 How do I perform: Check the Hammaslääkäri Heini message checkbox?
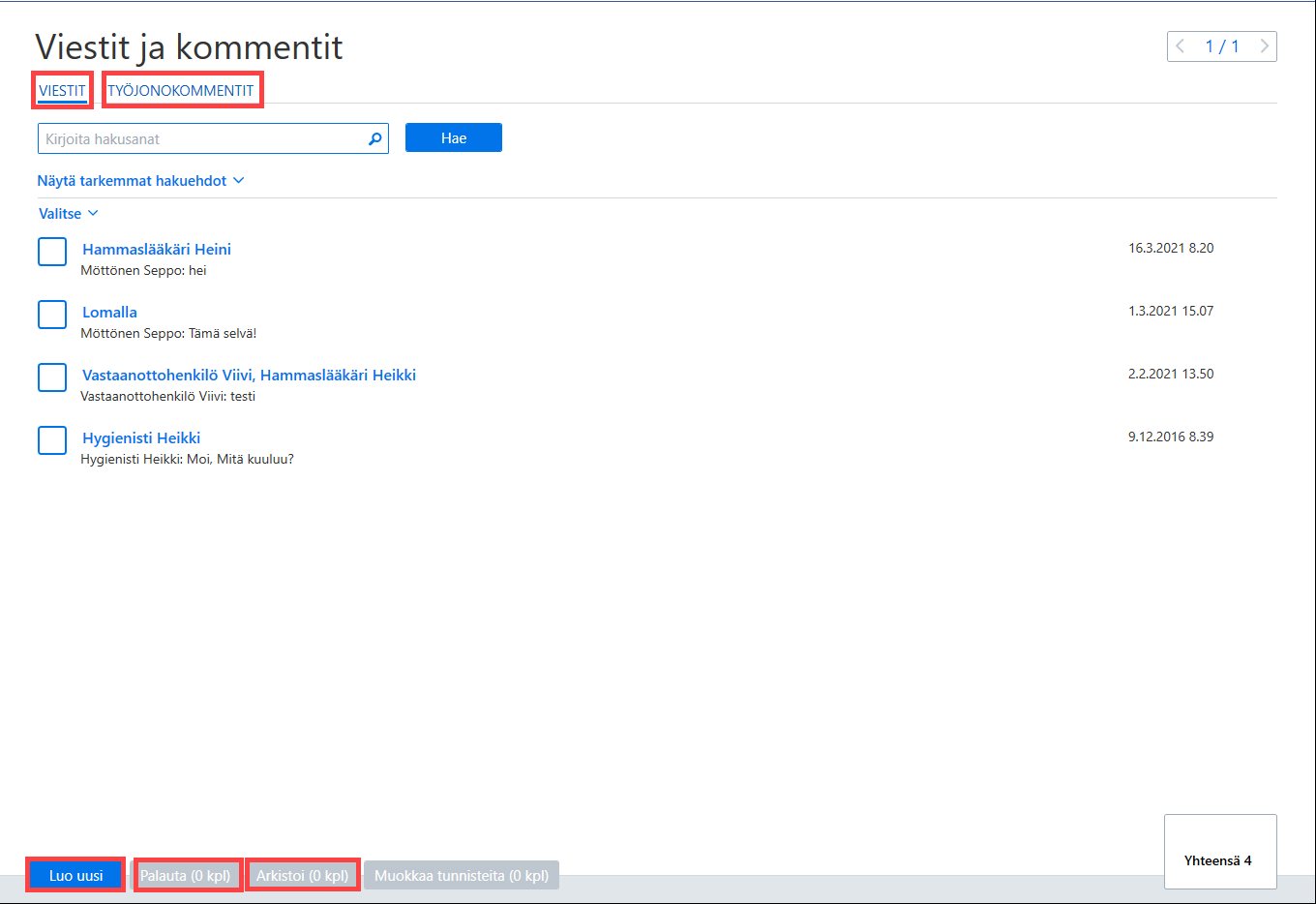(52, 252)
